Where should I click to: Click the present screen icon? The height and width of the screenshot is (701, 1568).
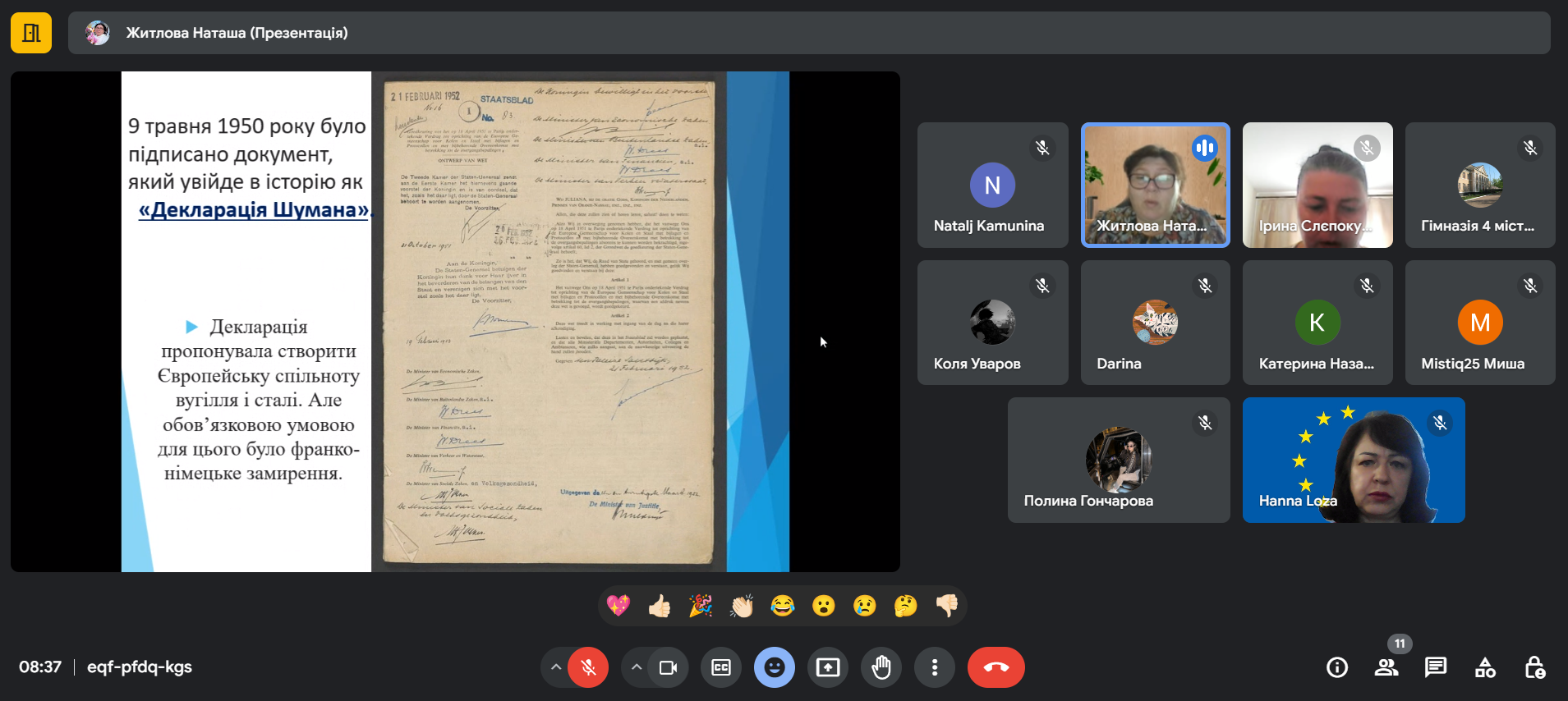pyautogui.click(x=827, y=667)
